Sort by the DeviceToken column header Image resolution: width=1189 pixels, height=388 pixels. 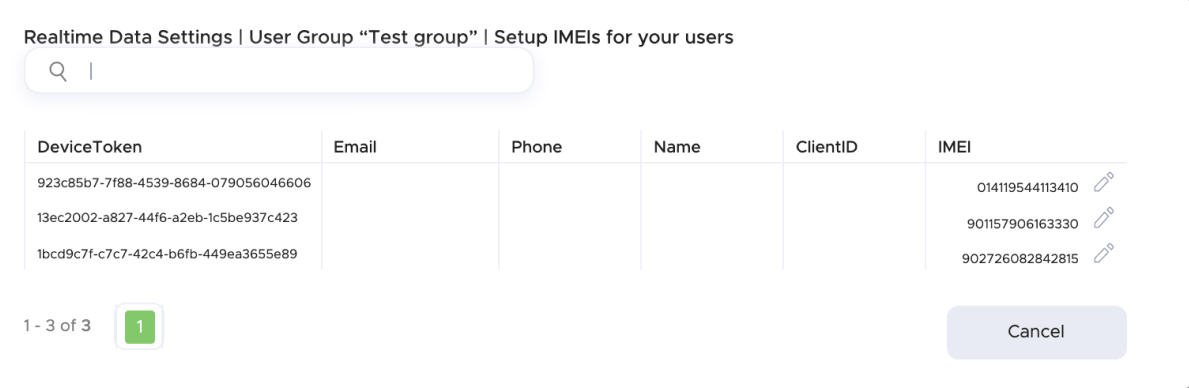coord(90,147)
